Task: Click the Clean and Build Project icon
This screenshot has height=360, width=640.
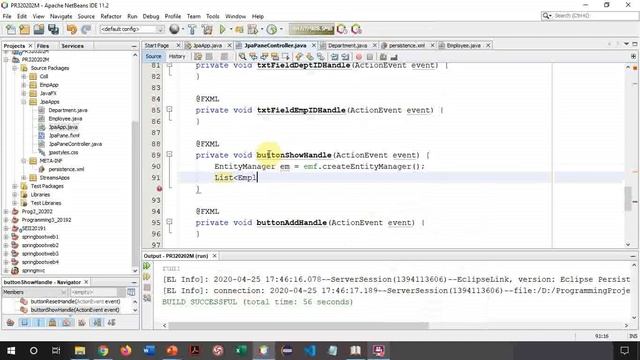Action: (207, 29)
